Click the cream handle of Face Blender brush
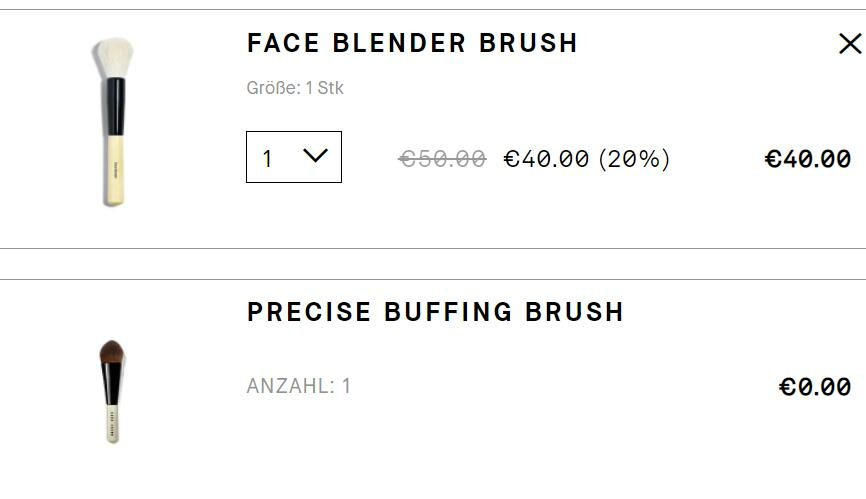This screenshot has width=866, height=499. [115, 170]
